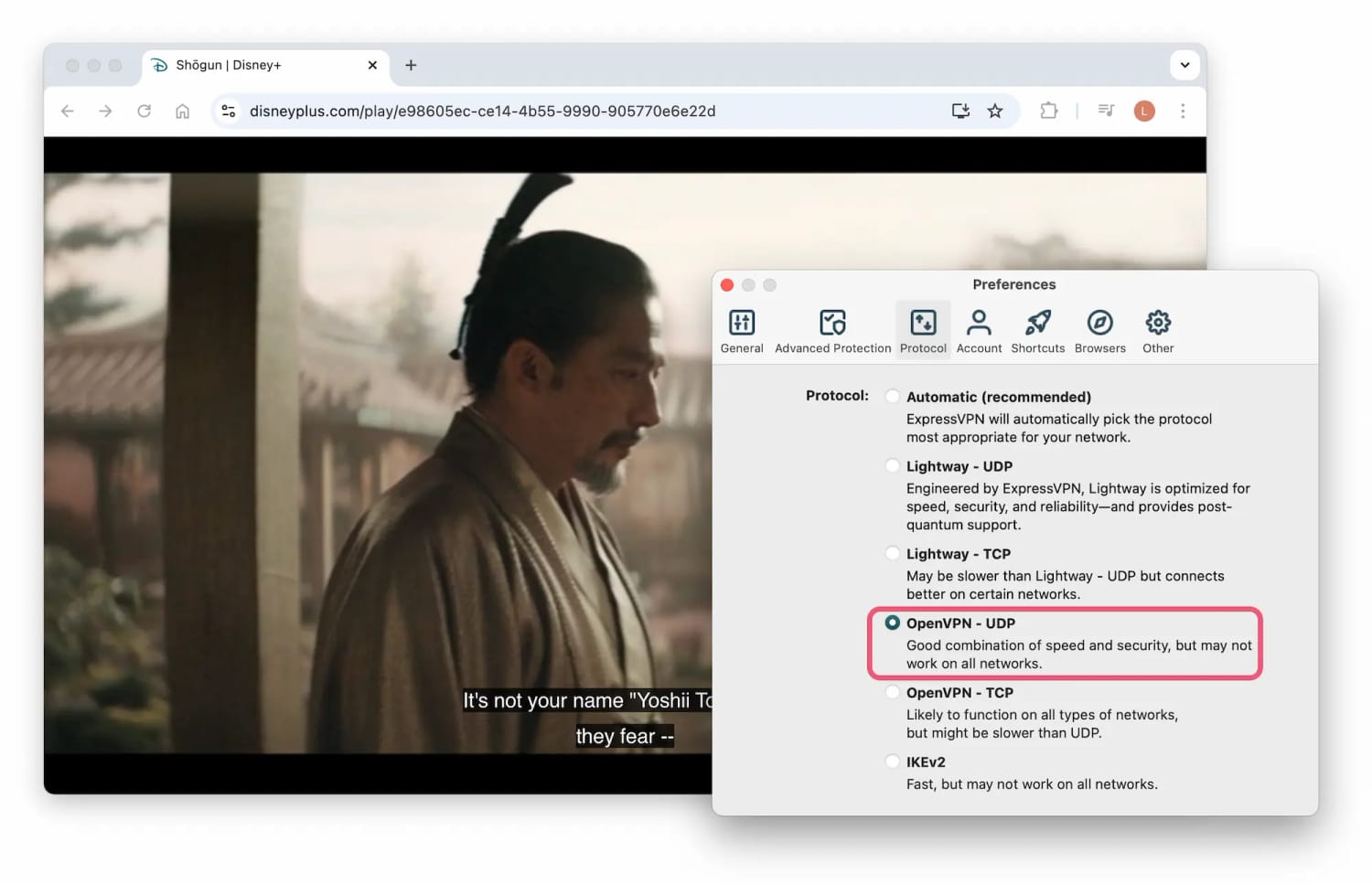This screenshot has height=884, width=1372.
Task: Reload the Disney+ page
Action: point(144,111)
